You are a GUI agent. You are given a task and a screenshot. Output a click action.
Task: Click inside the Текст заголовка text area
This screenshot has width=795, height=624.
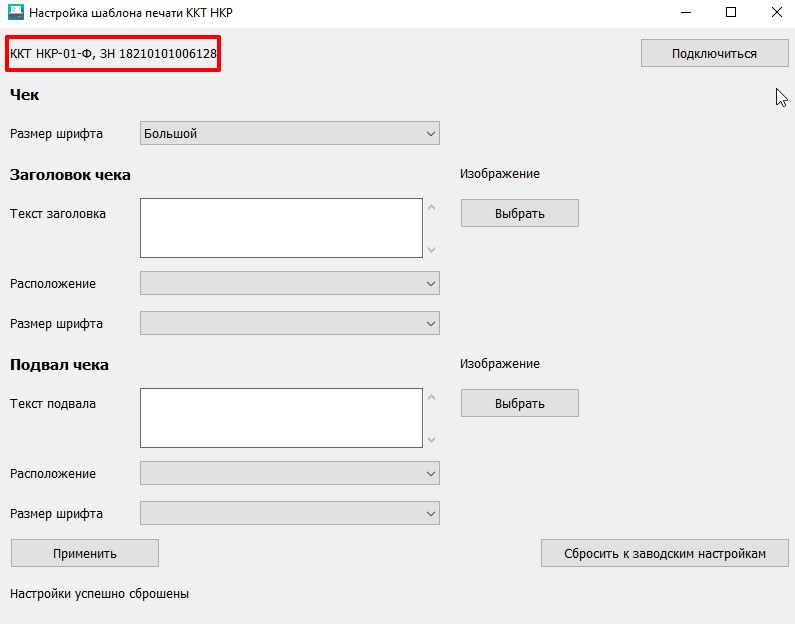pyautogui.click(x=281, y=228)
